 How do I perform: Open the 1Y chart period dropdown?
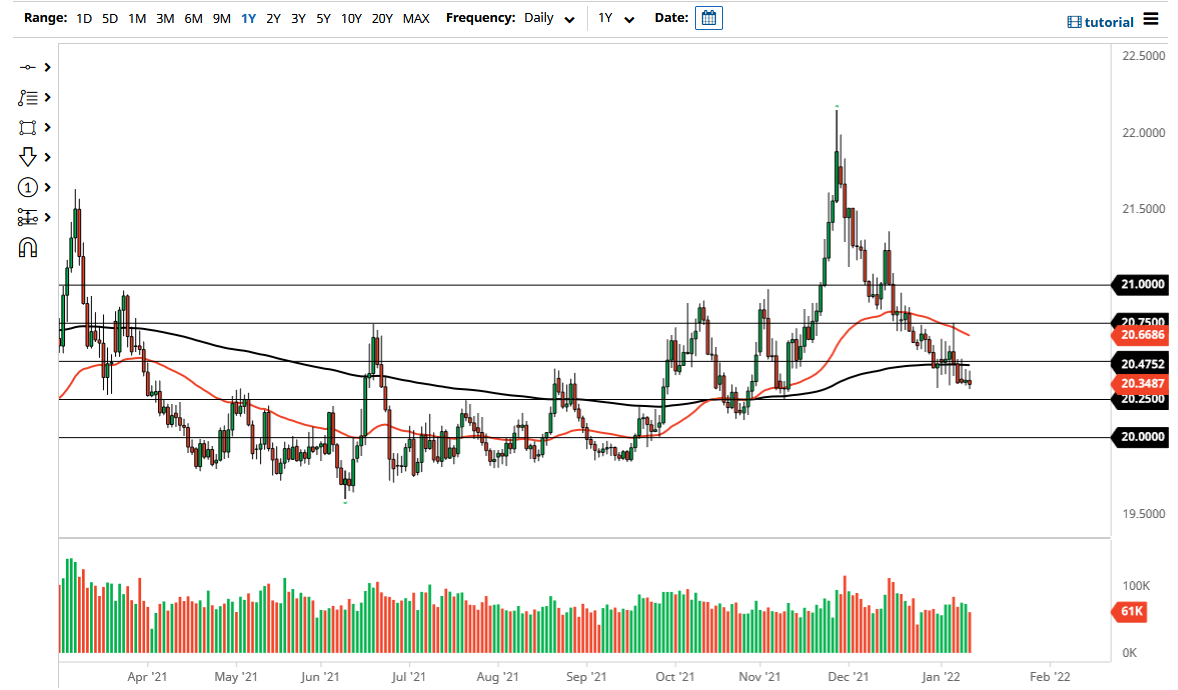click(x=615, y=18)
